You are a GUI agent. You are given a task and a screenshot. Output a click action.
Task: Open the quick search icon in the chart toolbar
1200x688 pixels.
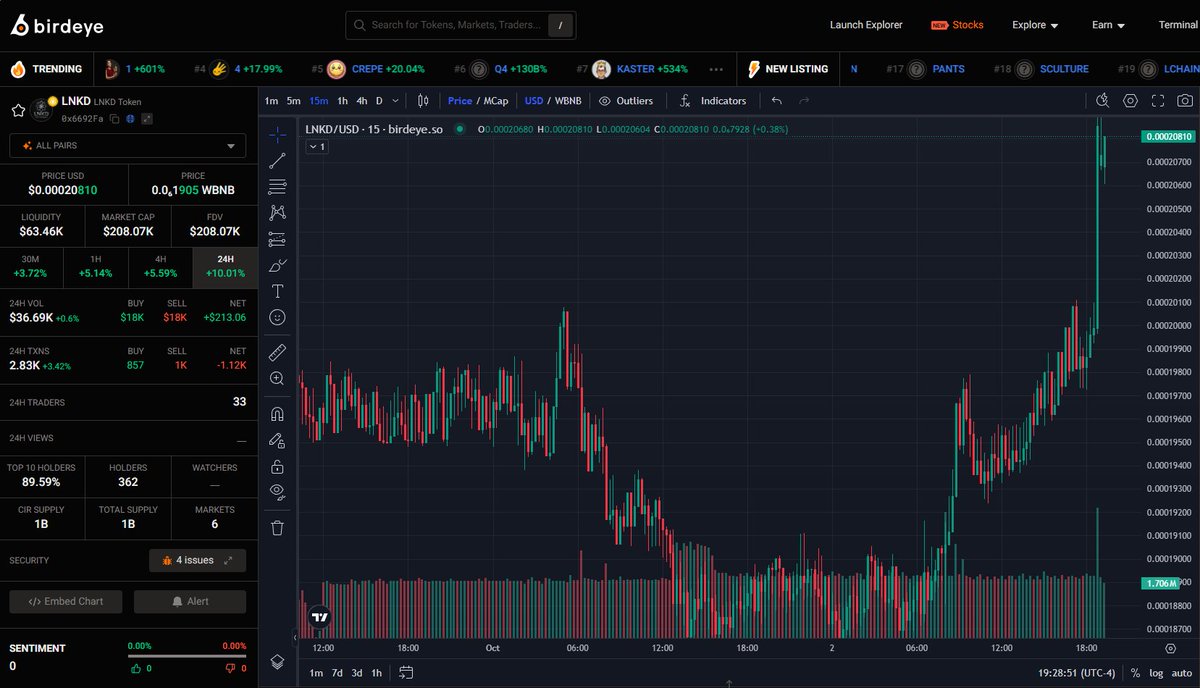pos(1103,101)
